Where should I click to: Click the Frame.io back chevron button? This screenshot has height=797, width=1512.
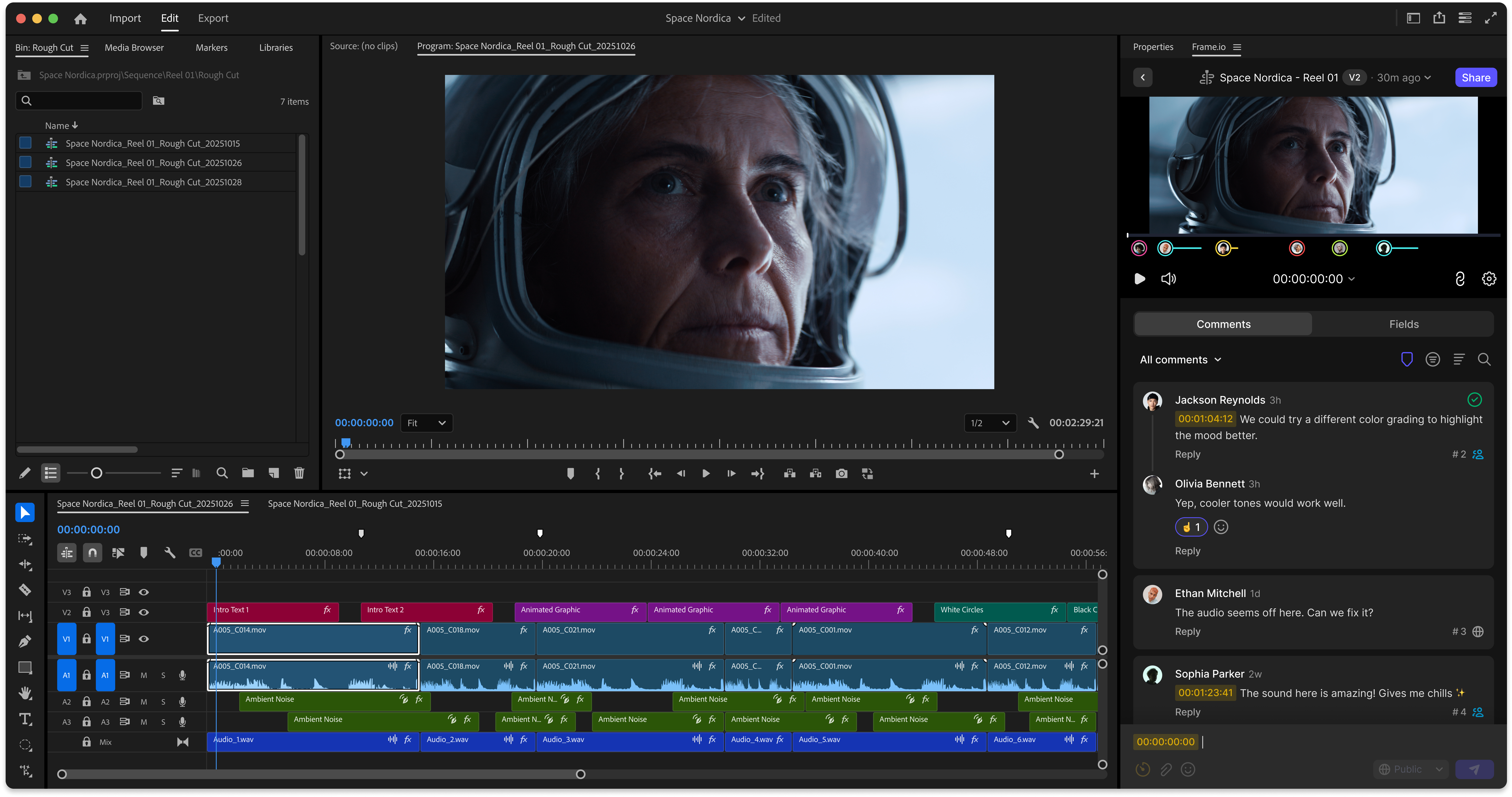pyautogui.click(x=1142, y=78)
